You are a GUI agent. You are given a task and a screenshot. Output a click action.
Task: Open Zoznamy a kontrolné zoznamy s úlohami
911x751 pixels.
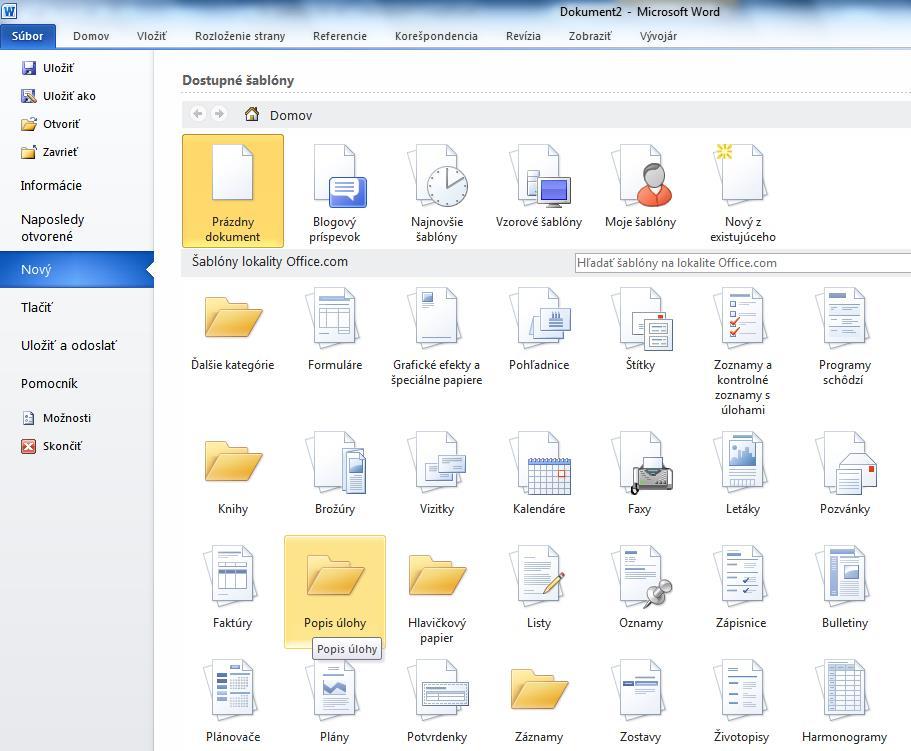pos(743,353)
